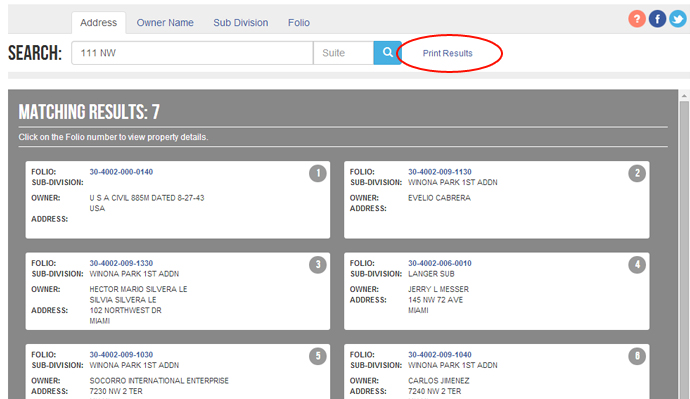The image size is (690, 399).
Task: Click result number 2 badge
Action: pos(637,173)
